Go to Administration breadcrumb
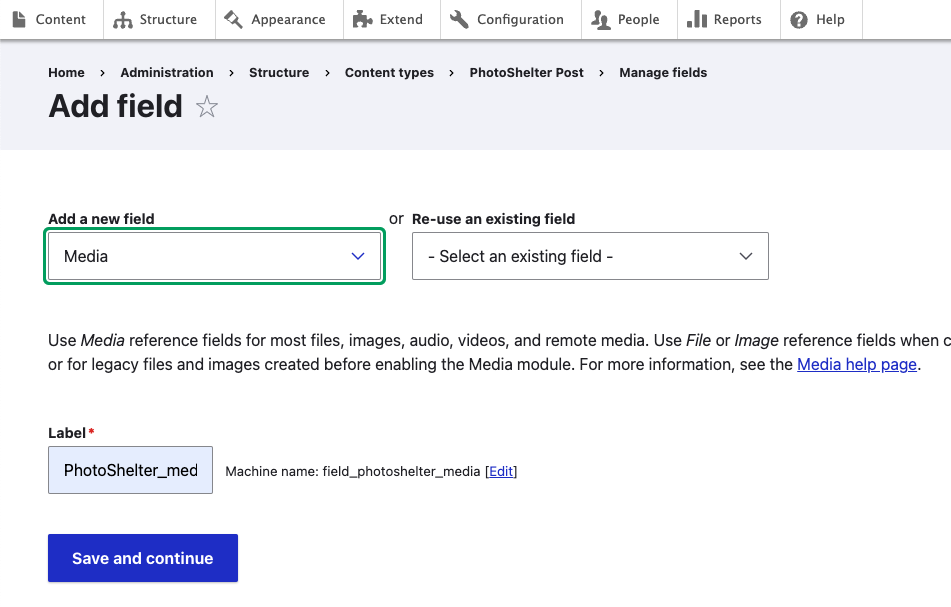This screenshot has width=951, height=607. pos(167,73)
